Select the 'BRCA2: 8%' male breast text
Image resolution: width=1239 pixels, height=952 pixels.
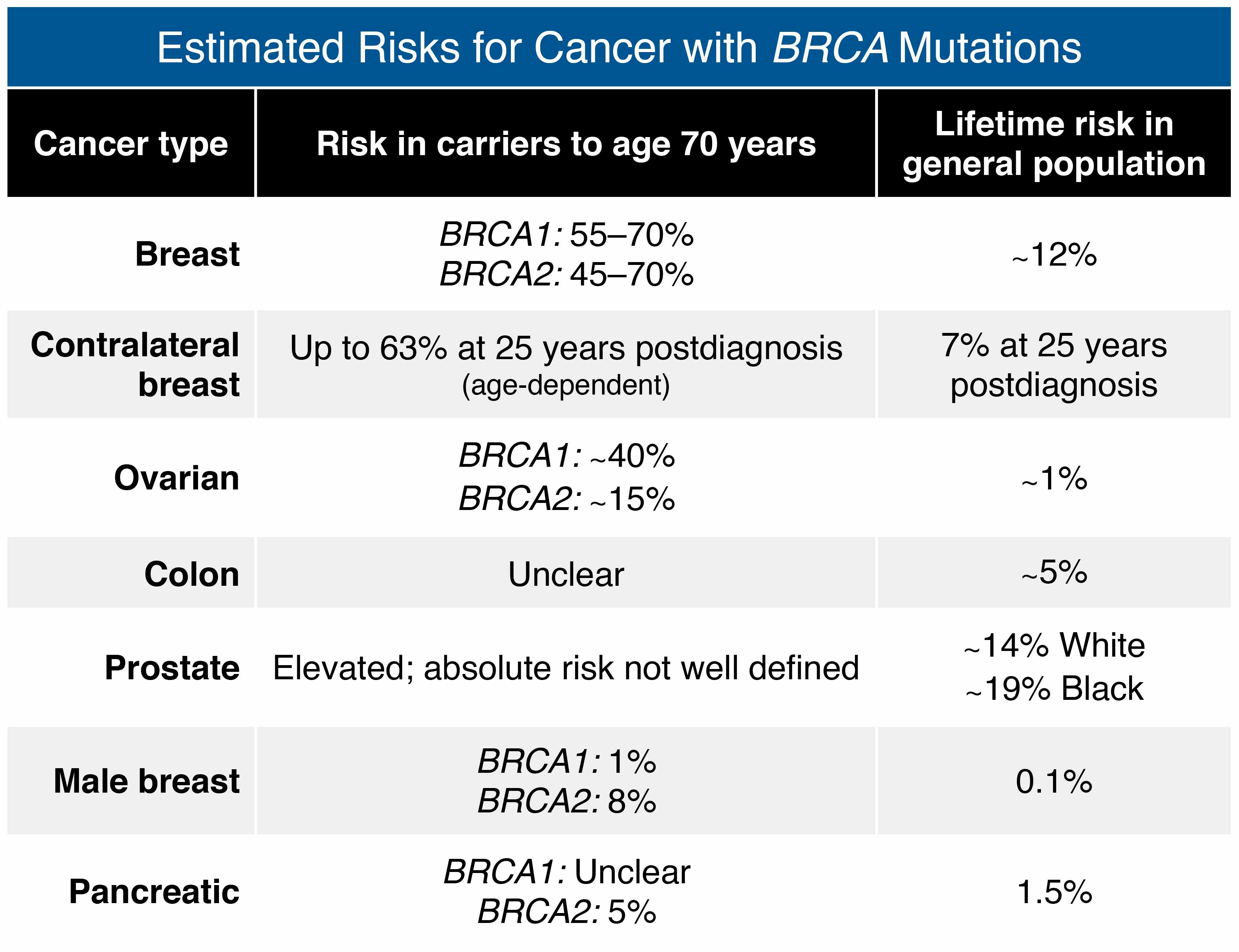coord(566,801)
